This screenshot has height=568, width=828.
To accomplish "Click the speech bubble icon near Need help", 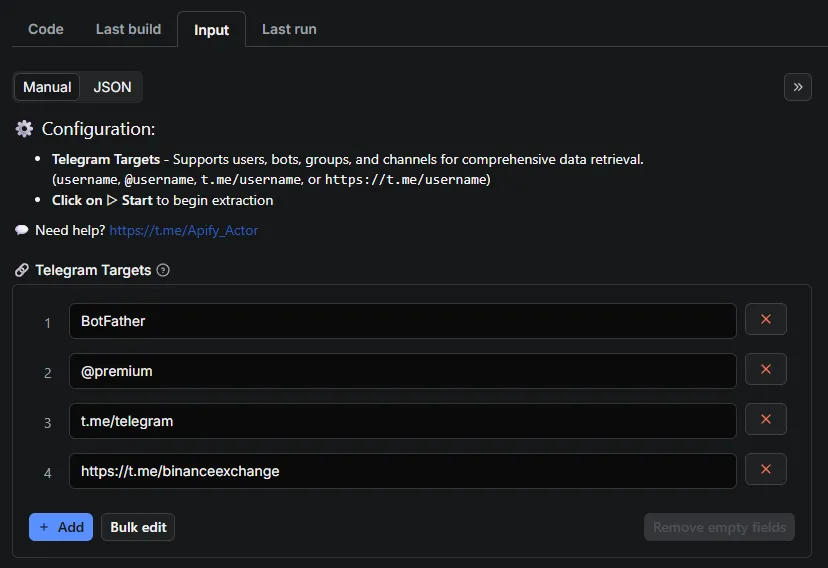I will (x=22, y=230).
